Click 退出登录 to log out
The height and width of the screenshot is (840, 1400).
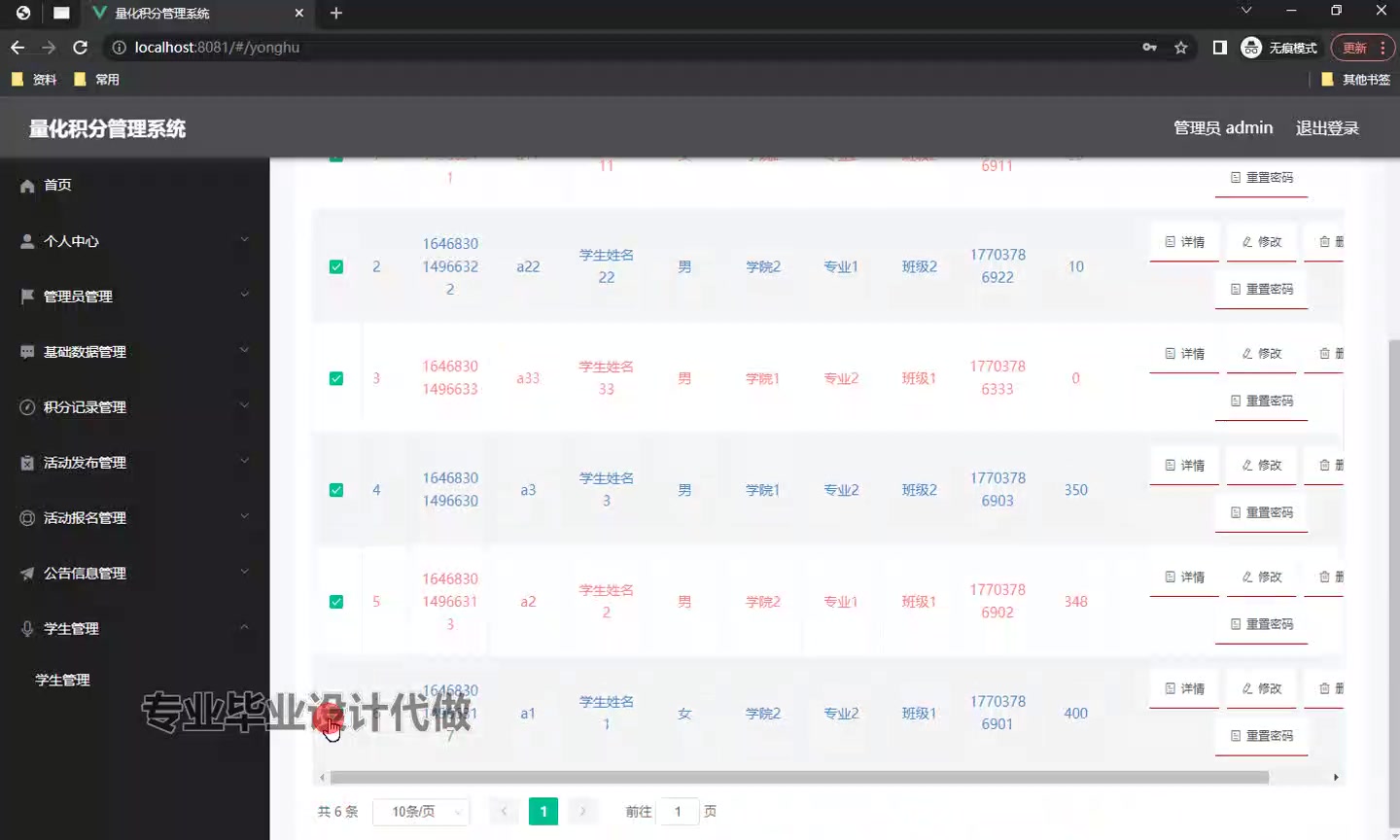[1326, 126]
